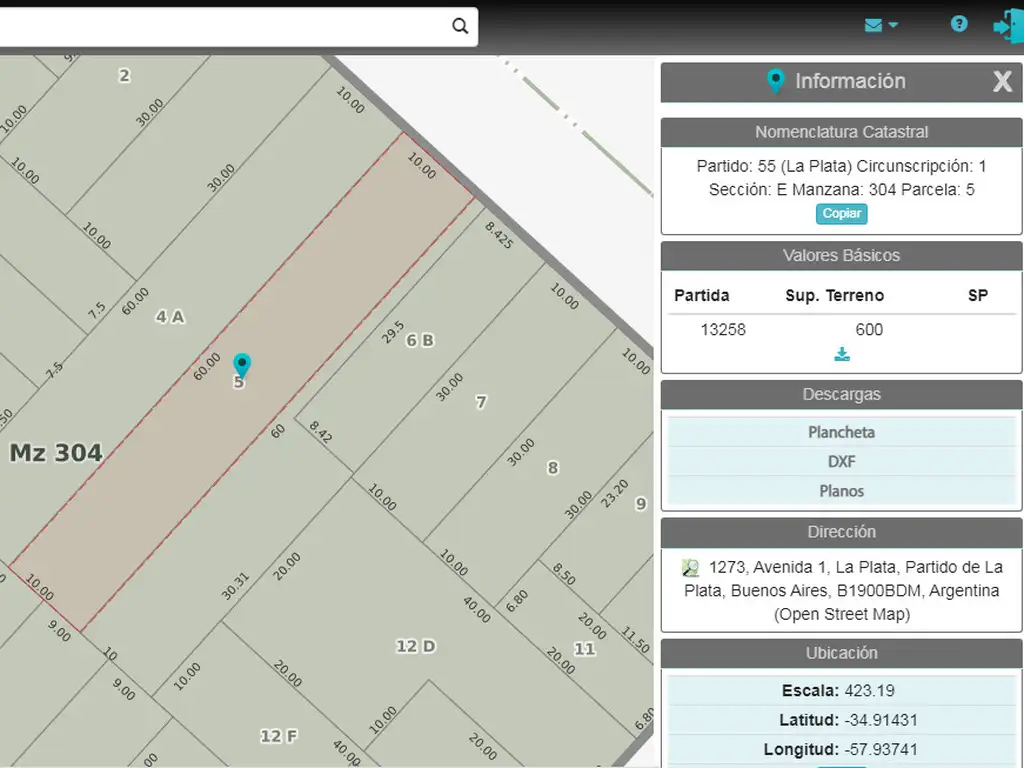Screen dimensions: 1024x768
Task: Click the search magnifier icon
Action: [x=460, y=27]
